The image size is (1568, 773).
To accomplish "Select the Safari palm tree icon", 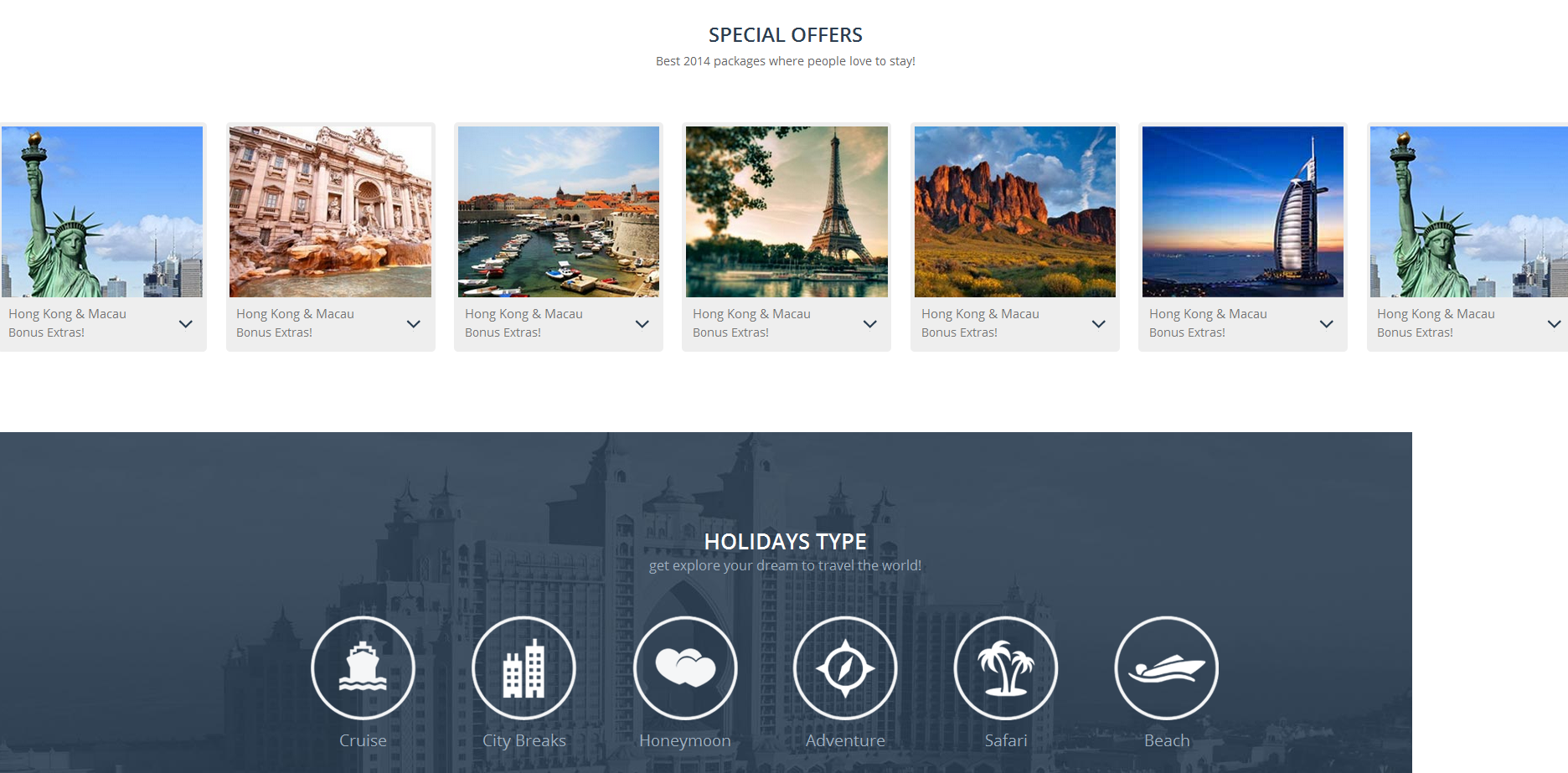I will click(x=1006, y=667).
